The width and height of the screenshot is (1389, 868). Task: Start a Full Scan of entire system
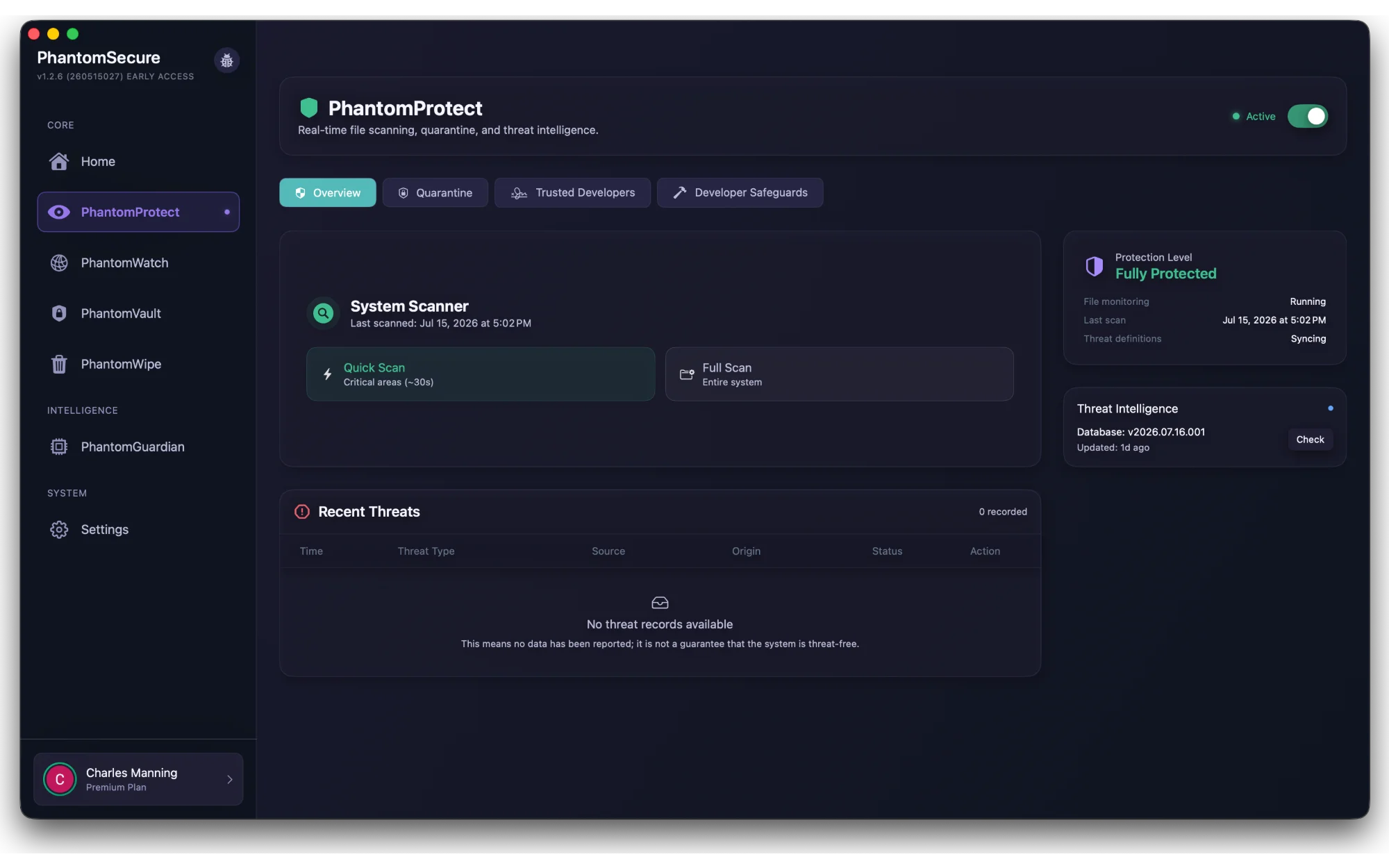[840, 374]
